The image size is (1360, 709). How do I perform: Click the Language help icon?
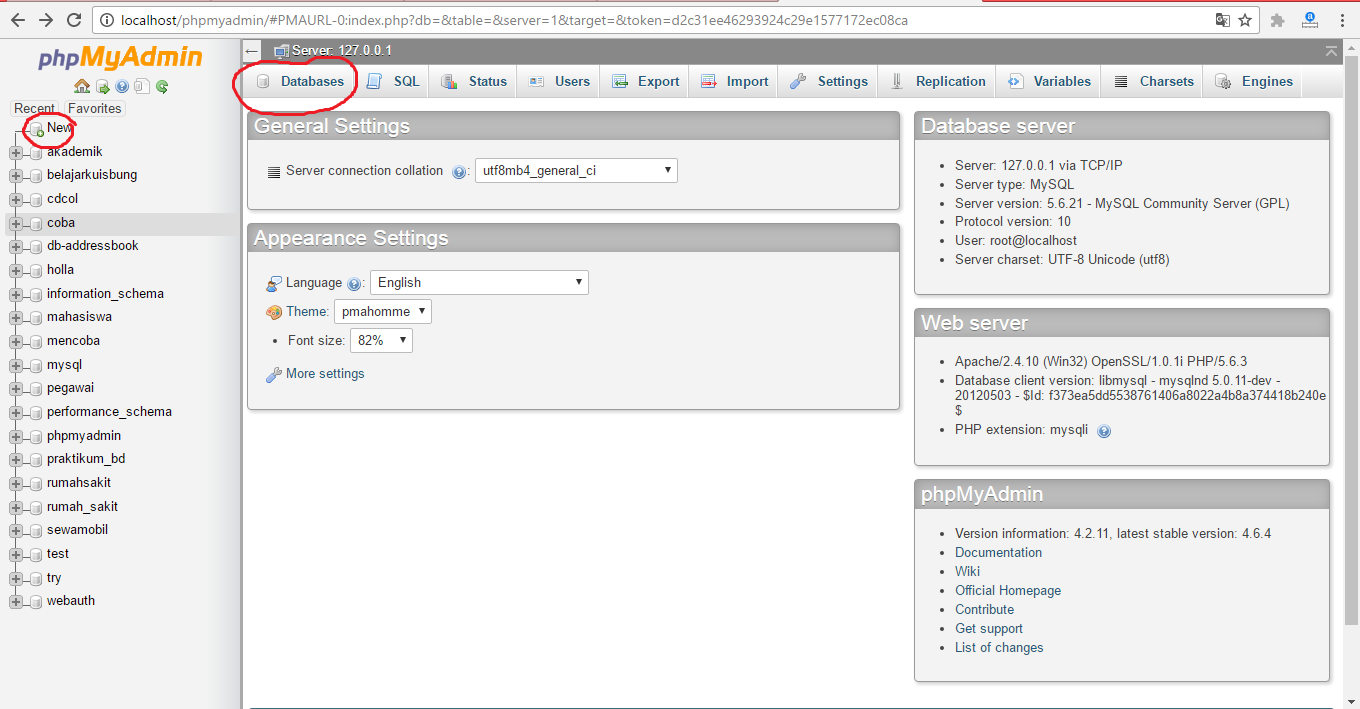(x=354, y=284)
